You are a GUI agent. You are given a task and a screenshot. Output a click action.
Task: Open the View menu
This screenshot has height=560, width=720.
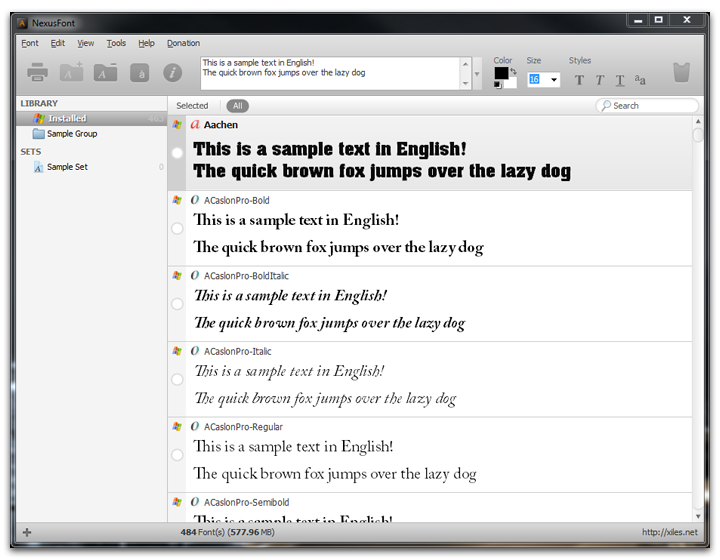(85, 43)
